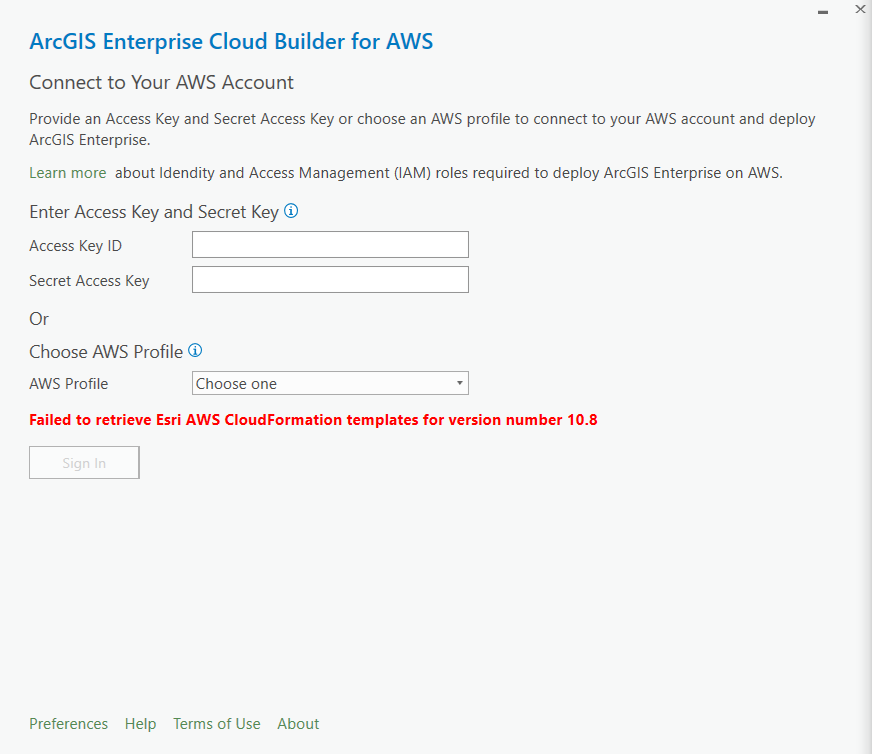Click info icon beside Choose AWS Profile
Image resolution: width=872 pixels, height=754 pixels.
click(x=195, y=350)
